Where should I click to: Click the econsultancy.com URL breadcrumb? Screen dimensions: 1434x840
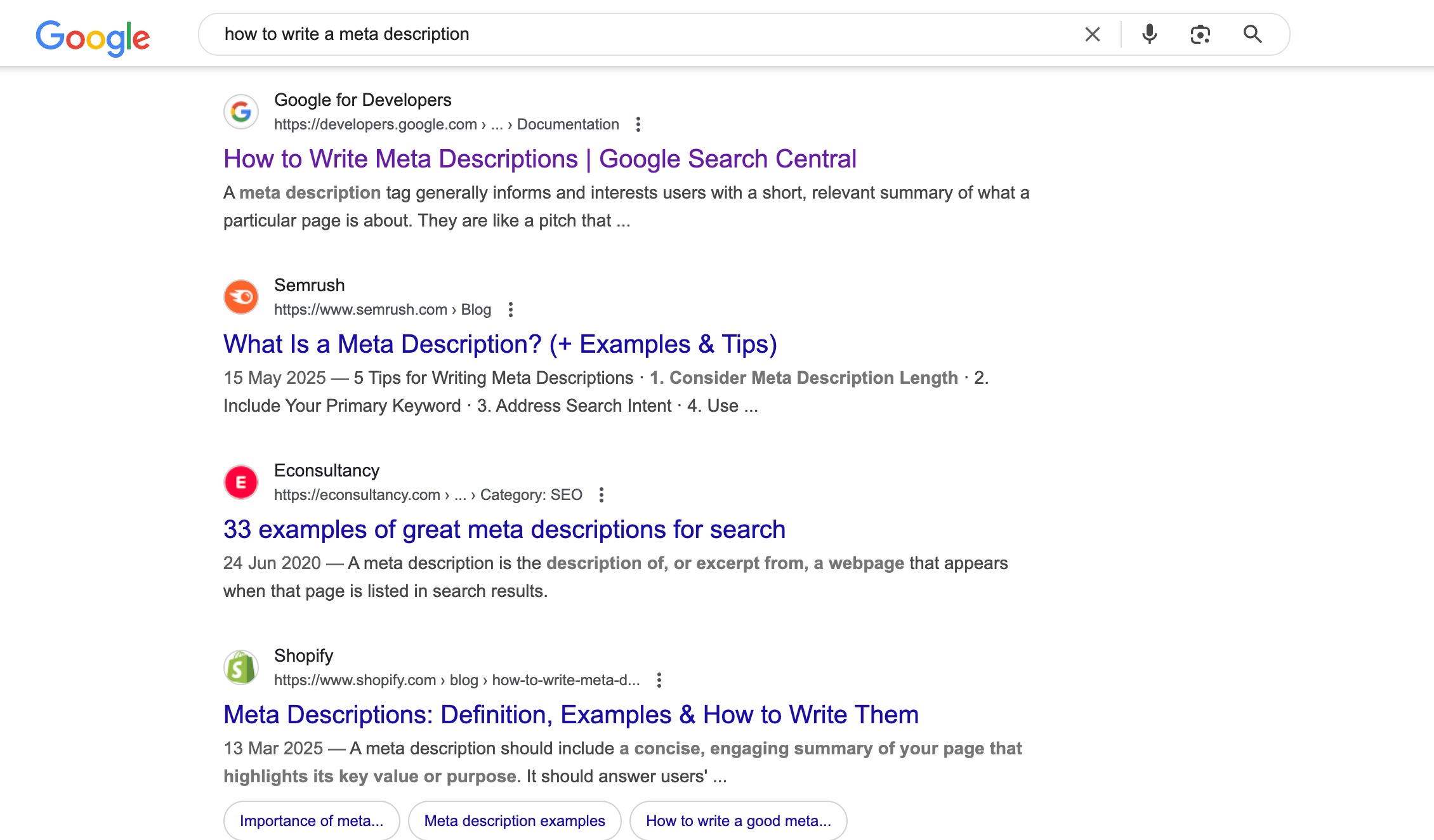pyautogui.click(x=428, y=495)
